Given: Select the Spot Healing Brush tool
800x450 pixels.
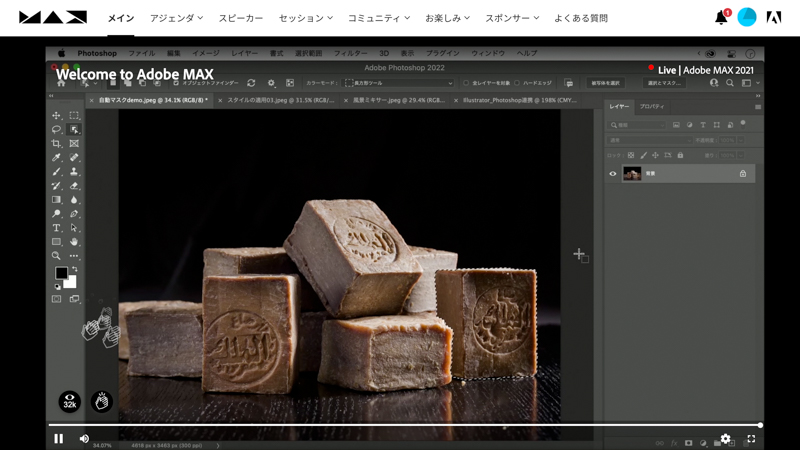Looking at the screenshot, I should click(74, 158).
